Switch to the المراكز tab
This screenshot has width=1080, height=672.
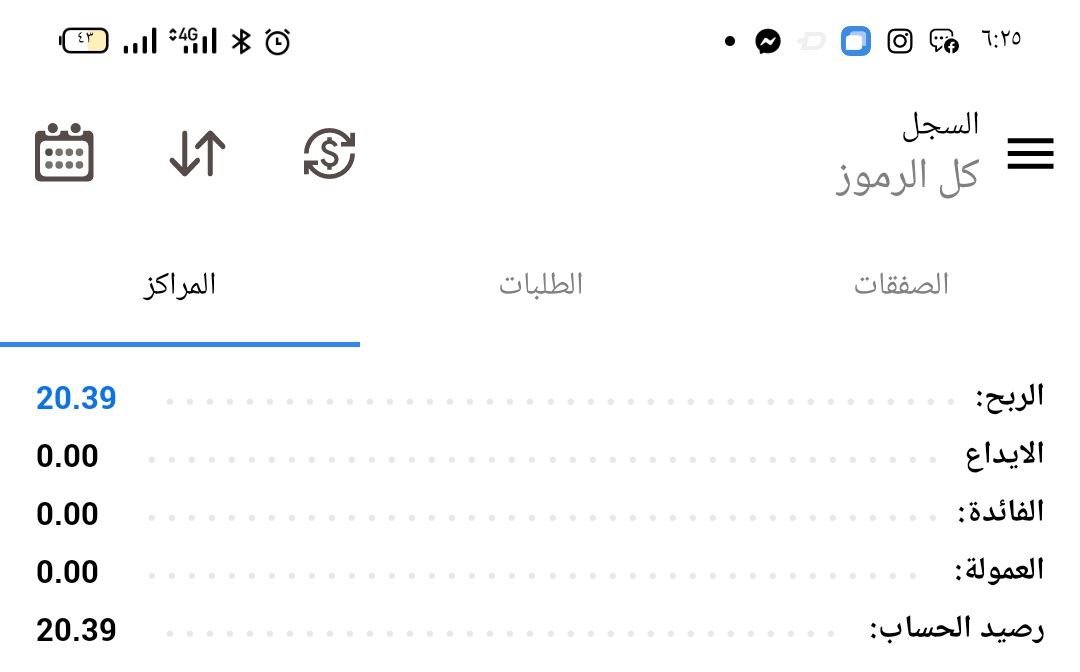[x=179, y=285]
